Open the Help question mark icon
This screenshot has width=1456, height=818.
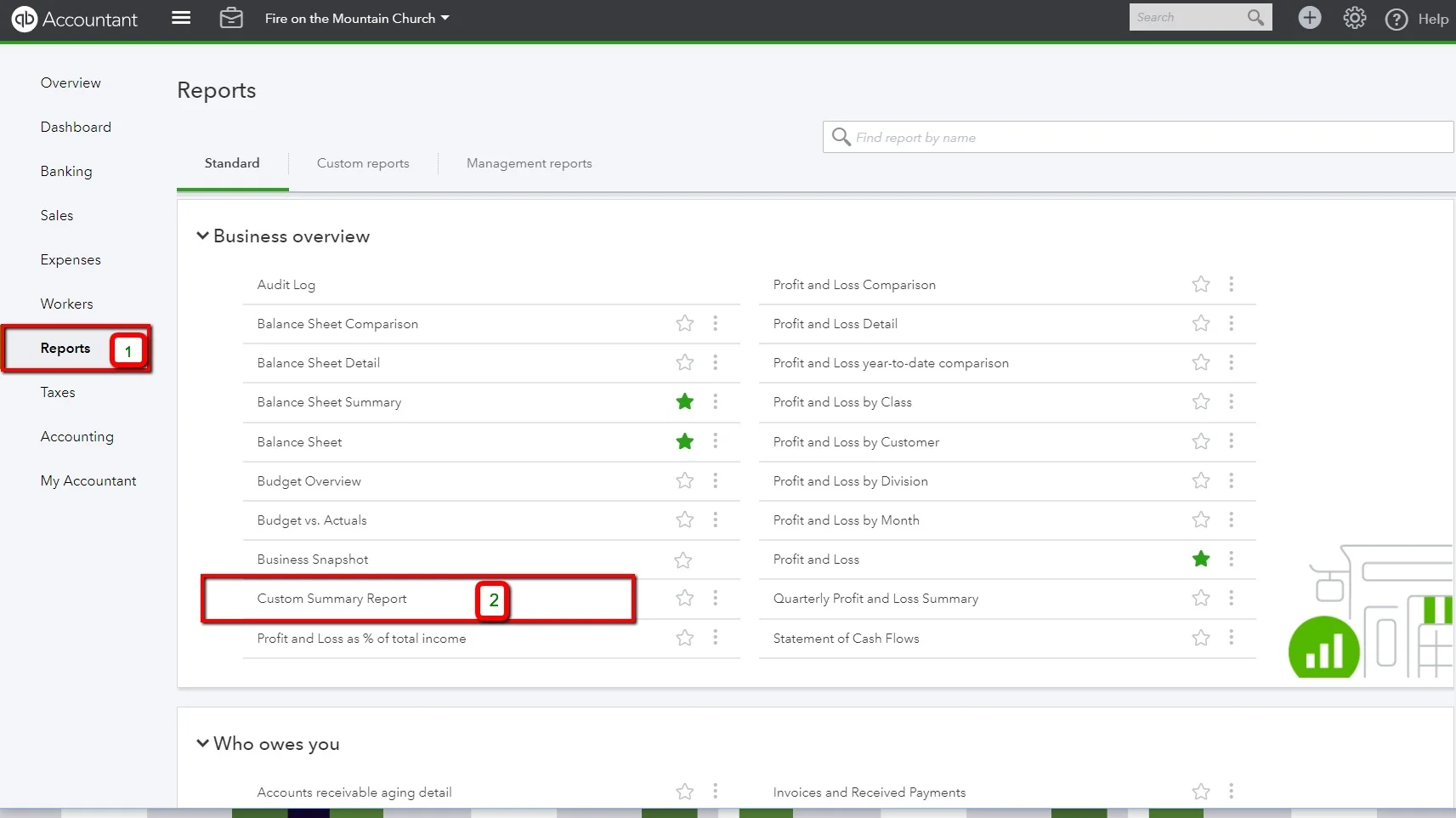click(1397, 19)
